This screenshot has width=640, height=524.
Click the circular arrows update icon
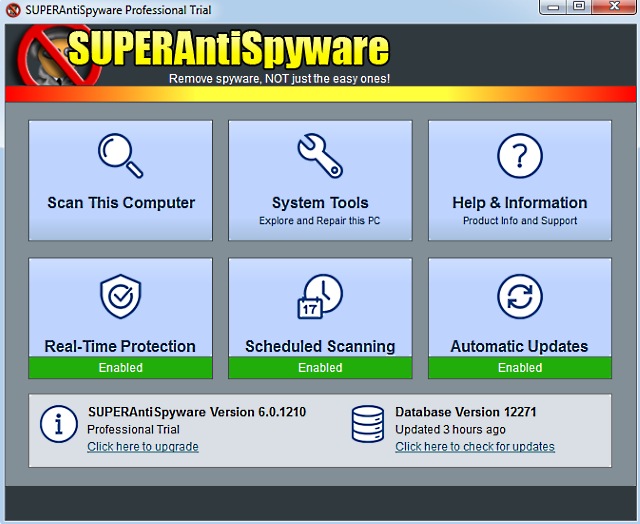pos(520,296)
